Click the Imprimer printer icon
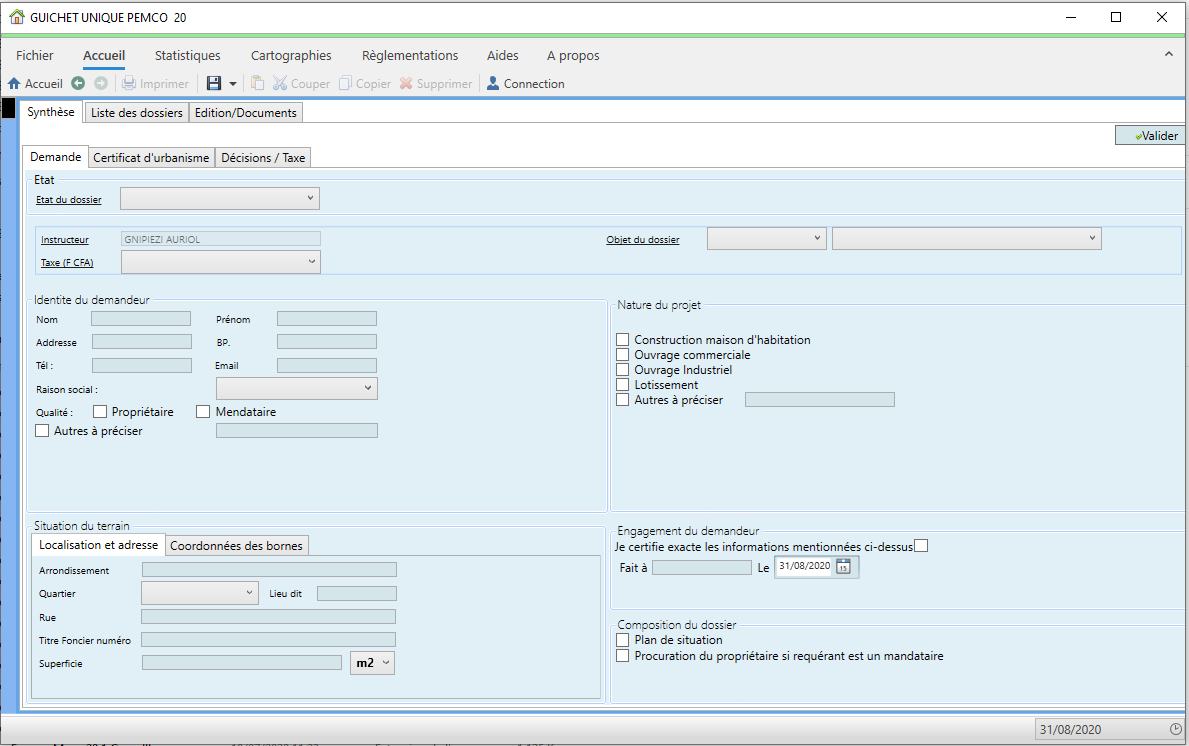Image resolution: width=1189 pixels, height=746 pixels. [x=129, y=83]
